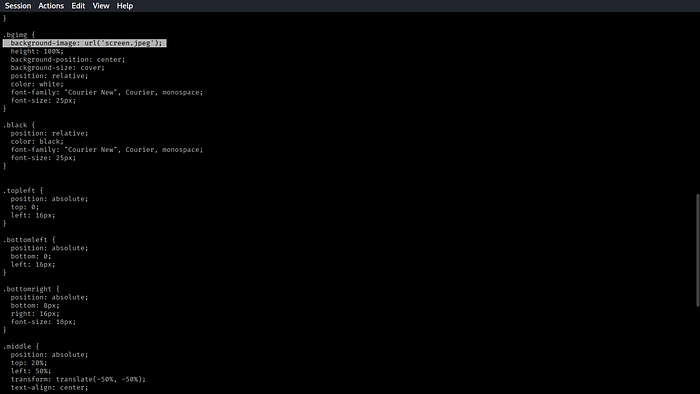This screenshot has height=394, width=700.
Task: Click the 'color: white;' line
Action: (37, 84)
